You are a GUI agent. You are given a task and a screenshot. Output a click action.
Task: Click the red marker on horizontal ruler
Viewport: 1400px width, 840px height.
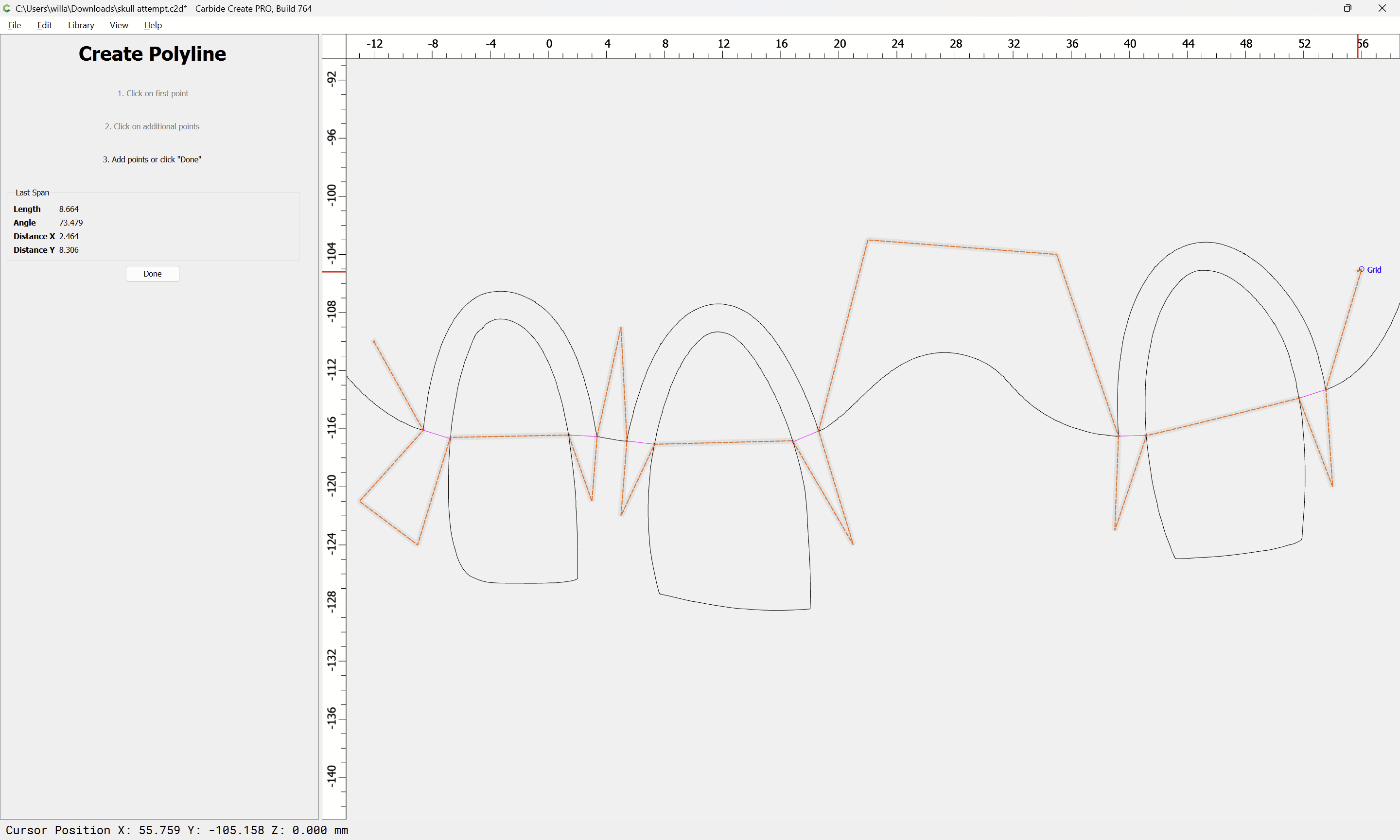point(1357,46)
